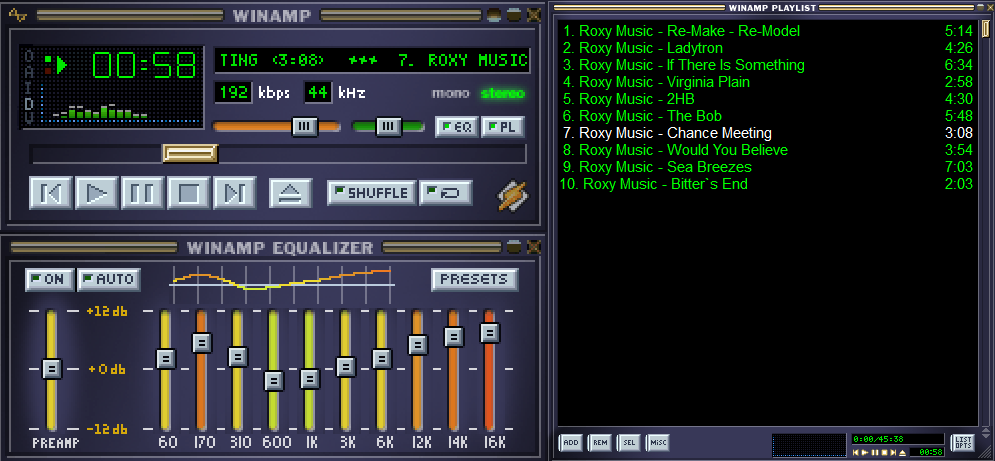The height and width of the screenshot is (461, 995).
Task: Pause playback with the large Pause button
Action: pos(143,192)
